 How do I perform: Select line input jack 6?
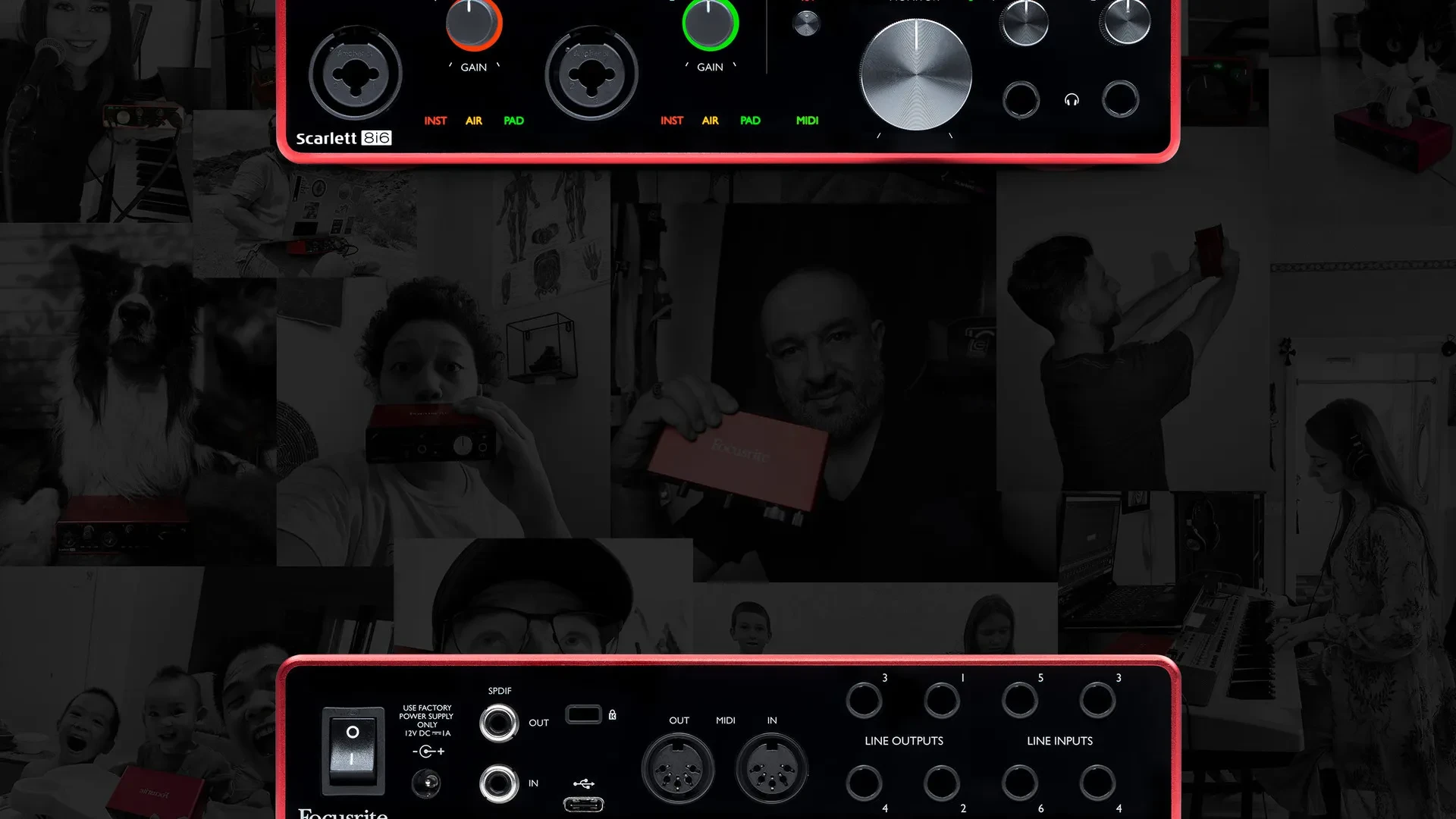click(x=1020, y=783)
